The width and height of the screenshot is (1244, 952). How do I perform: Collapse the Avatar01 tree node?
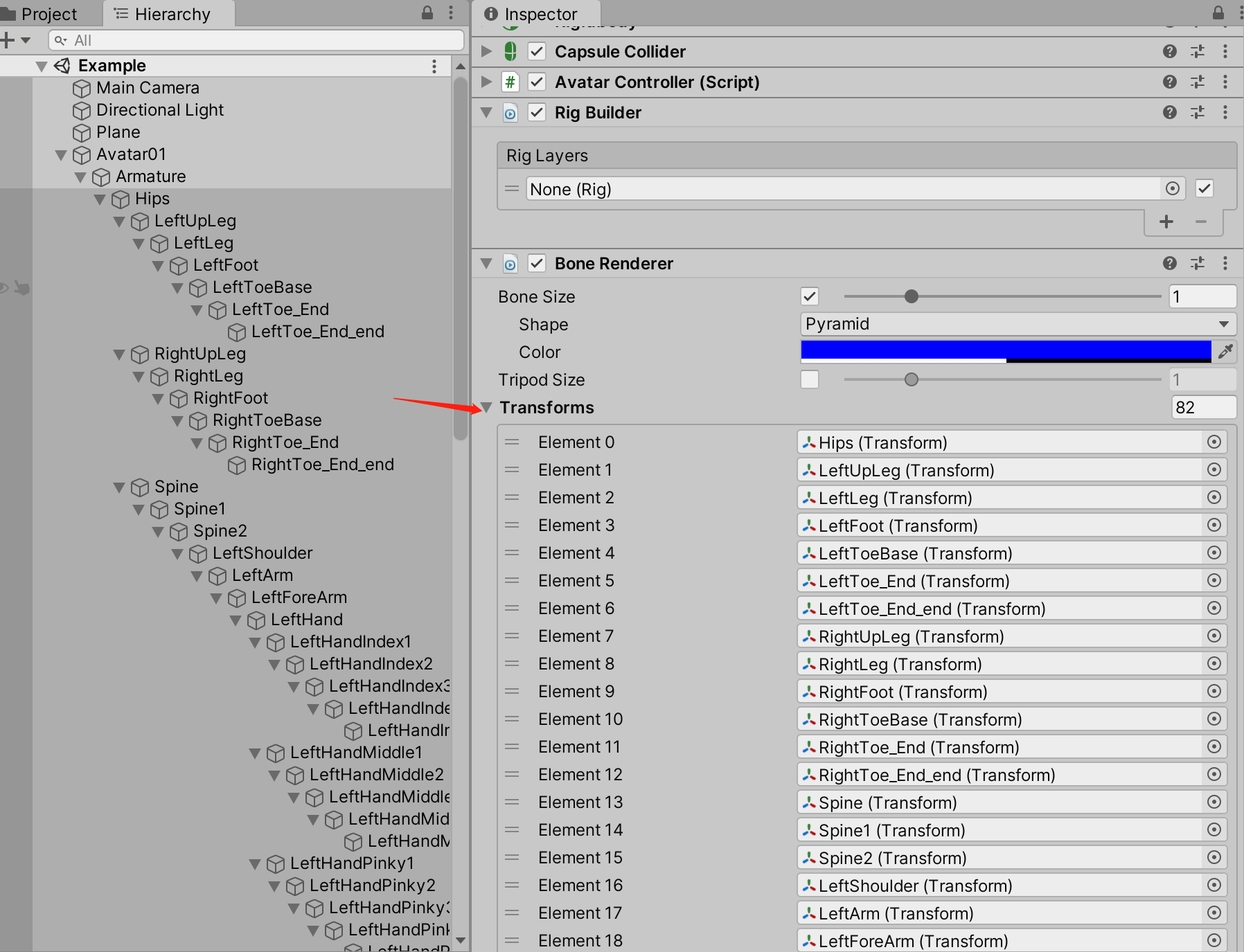tap(61, 155)
